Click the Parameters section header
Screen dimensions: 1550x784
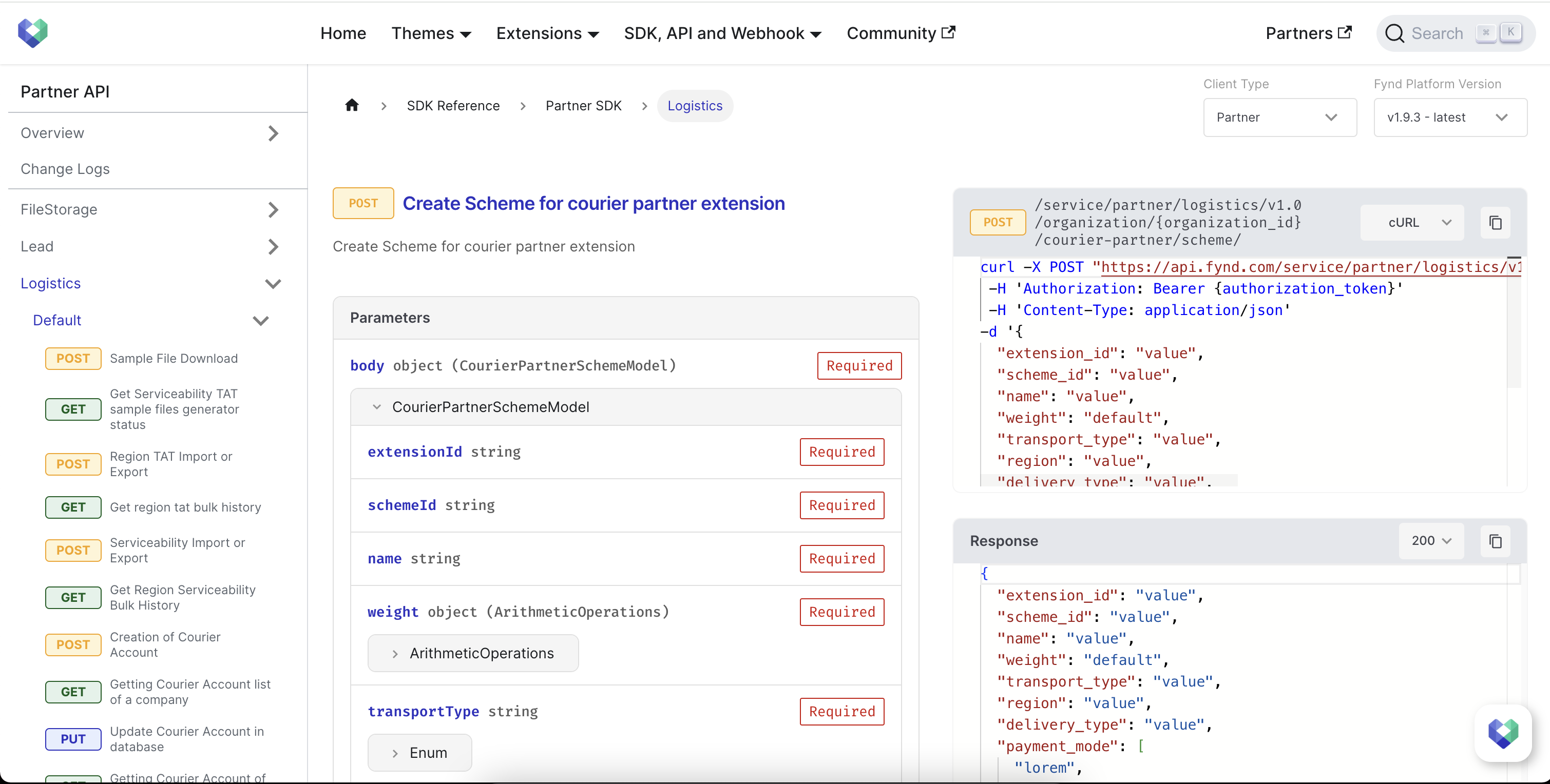pyautogui.click(x=626, y=318)
